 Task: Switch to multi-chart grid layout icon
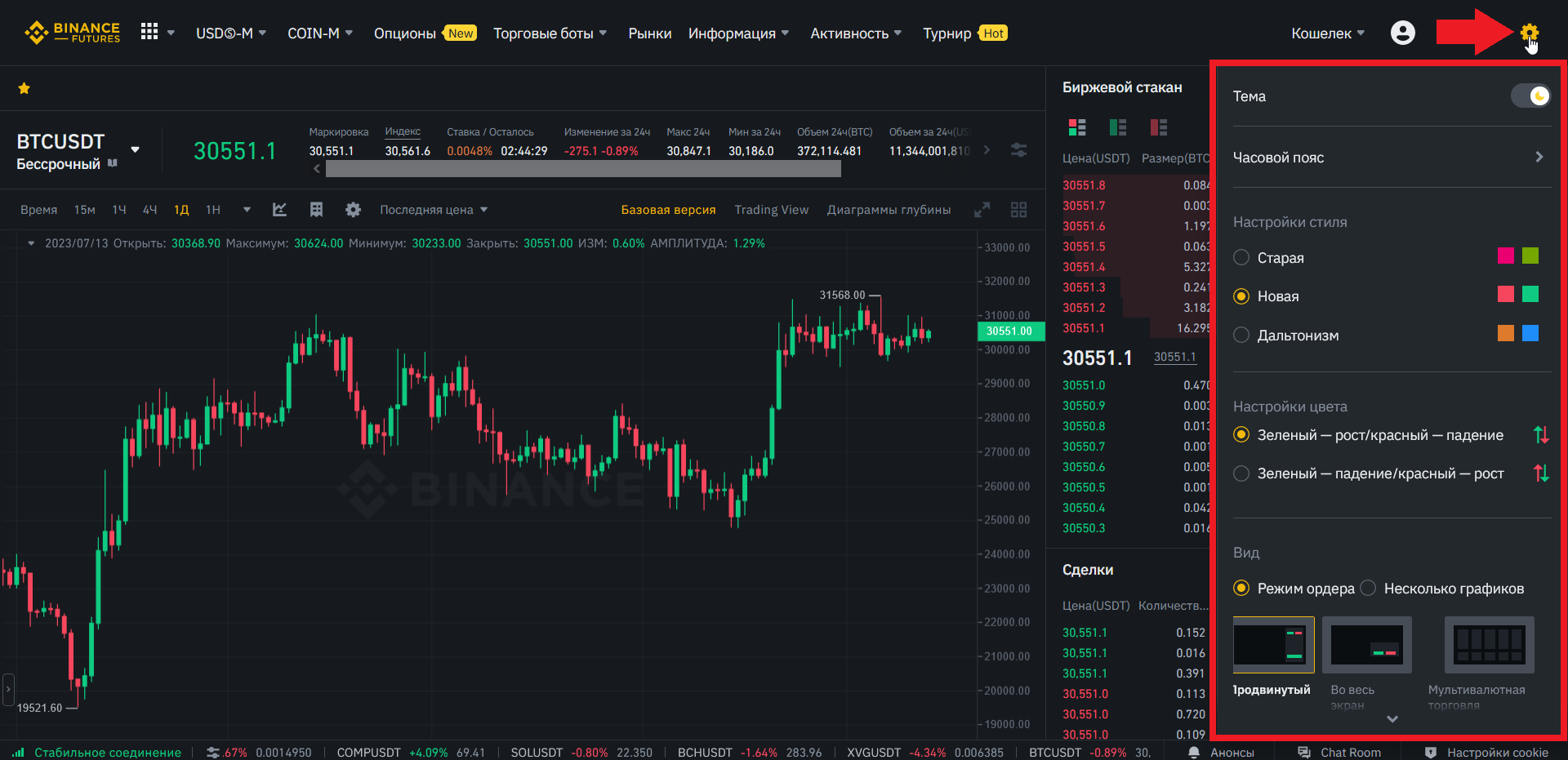[1018, 210]
